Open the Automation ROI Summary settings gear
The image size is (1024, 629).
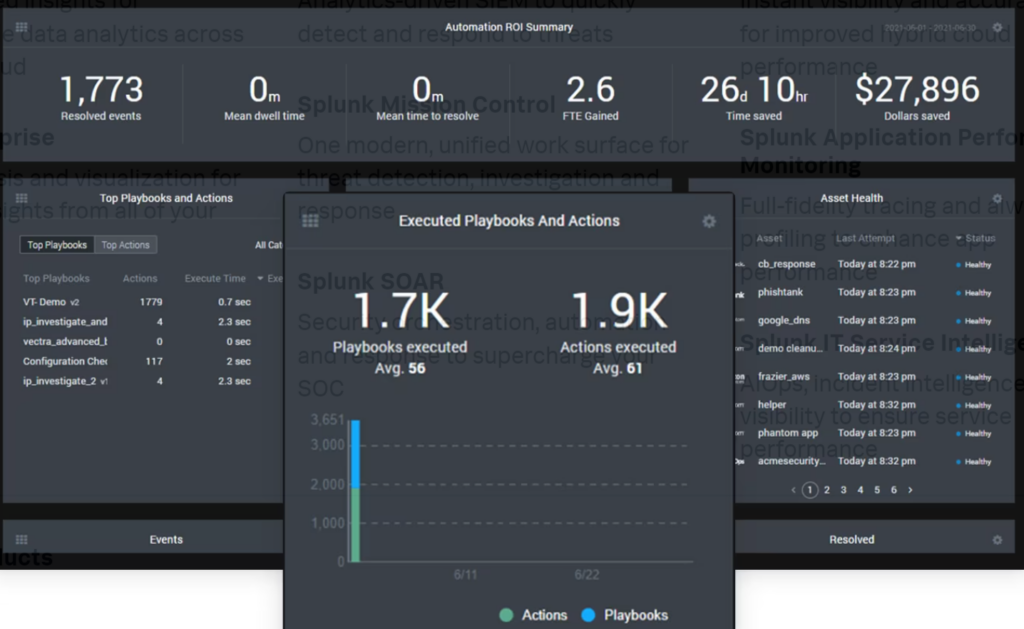point(997,28)
